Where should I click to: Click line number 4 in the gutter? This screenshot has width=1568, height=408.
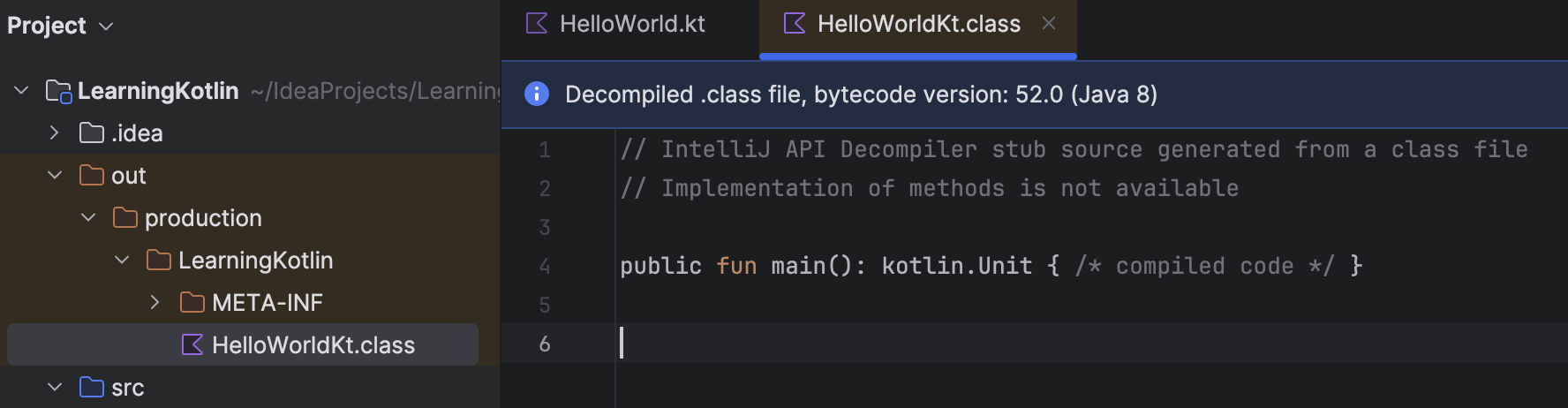click(545, 267)
